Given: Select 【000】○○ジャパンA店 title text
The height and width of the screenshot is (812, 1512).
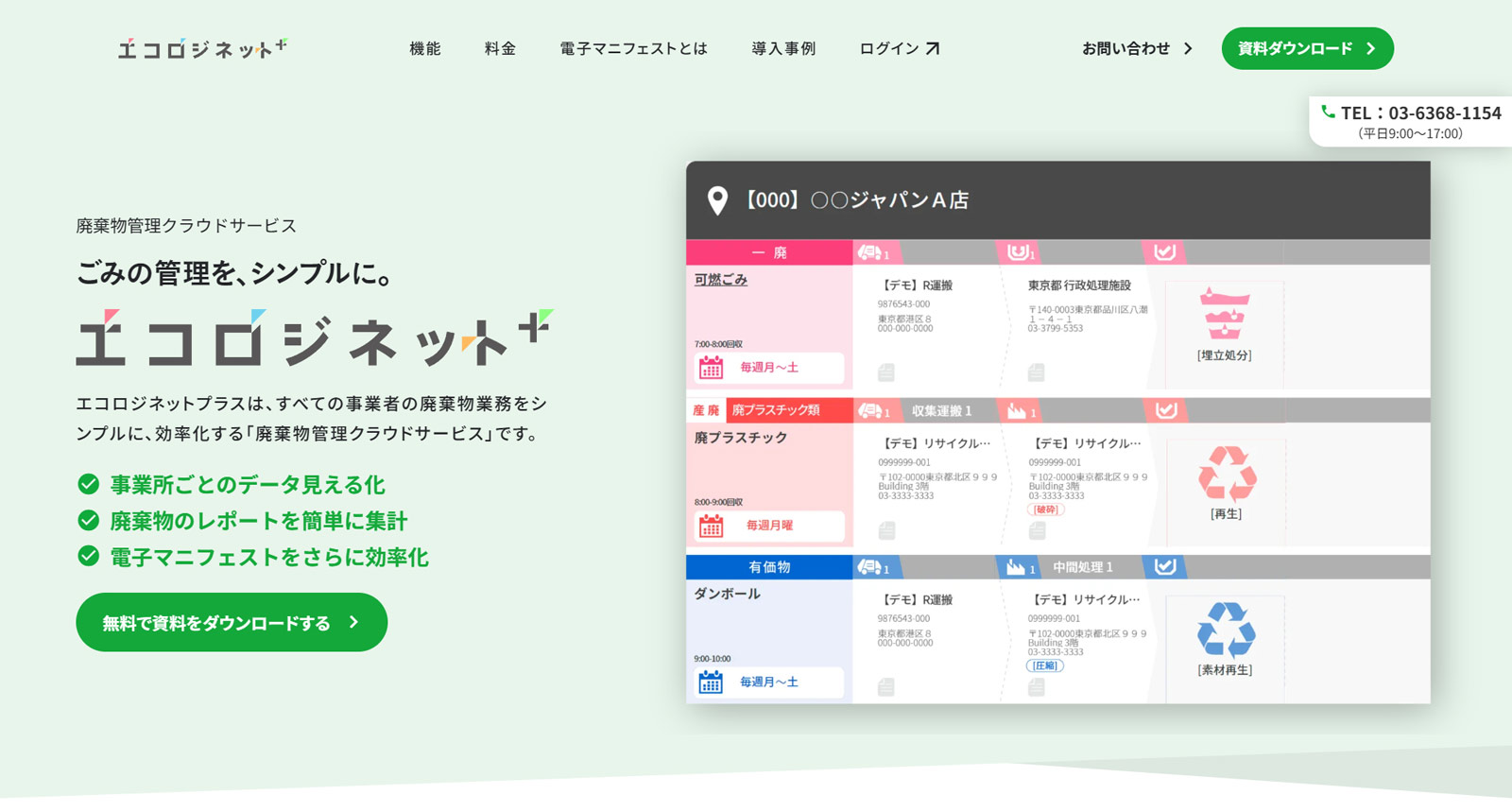Looking at the screenshot, I should (854, 200).
